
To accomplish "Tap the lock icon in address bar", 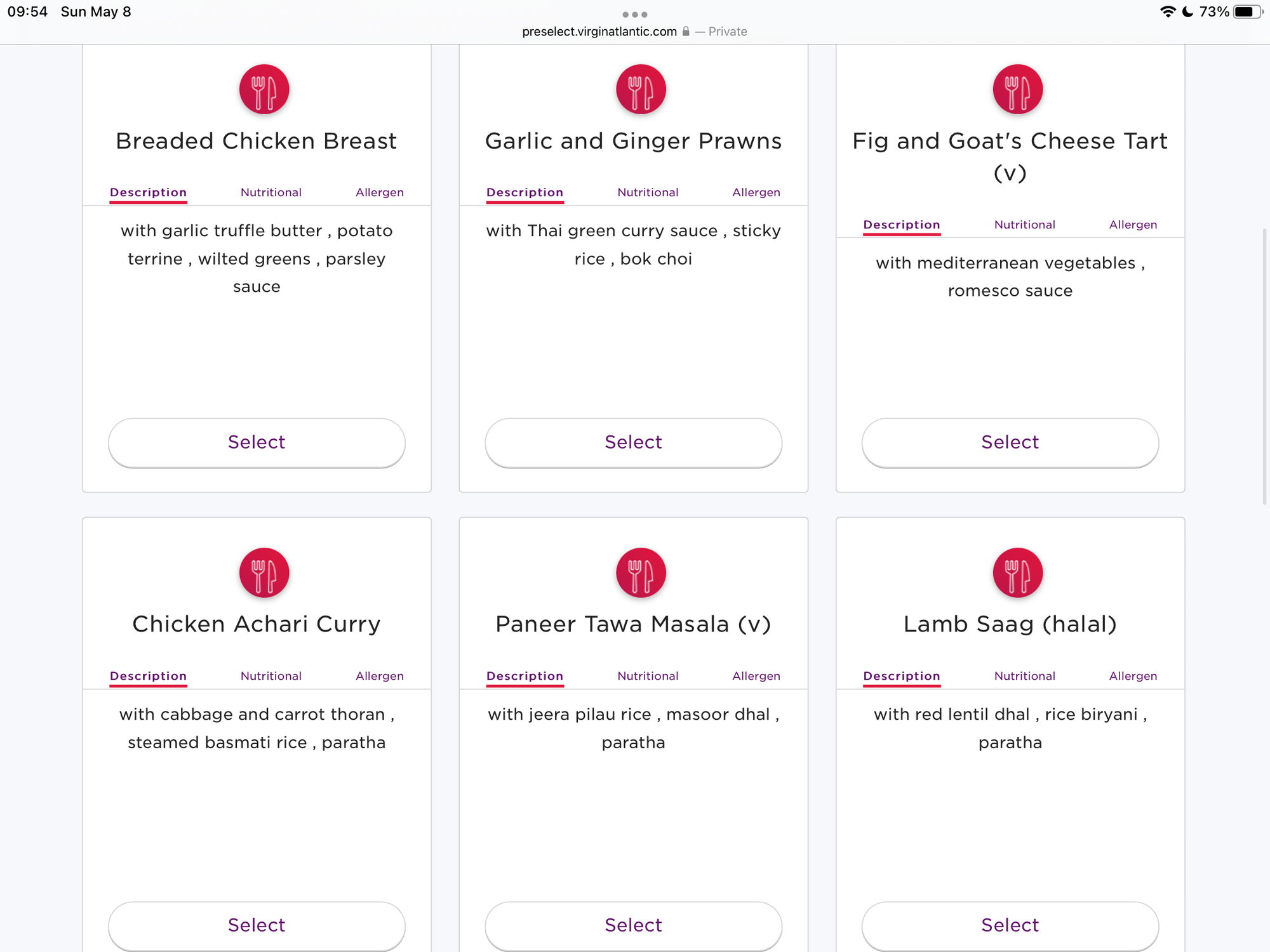I will point(686,31).
